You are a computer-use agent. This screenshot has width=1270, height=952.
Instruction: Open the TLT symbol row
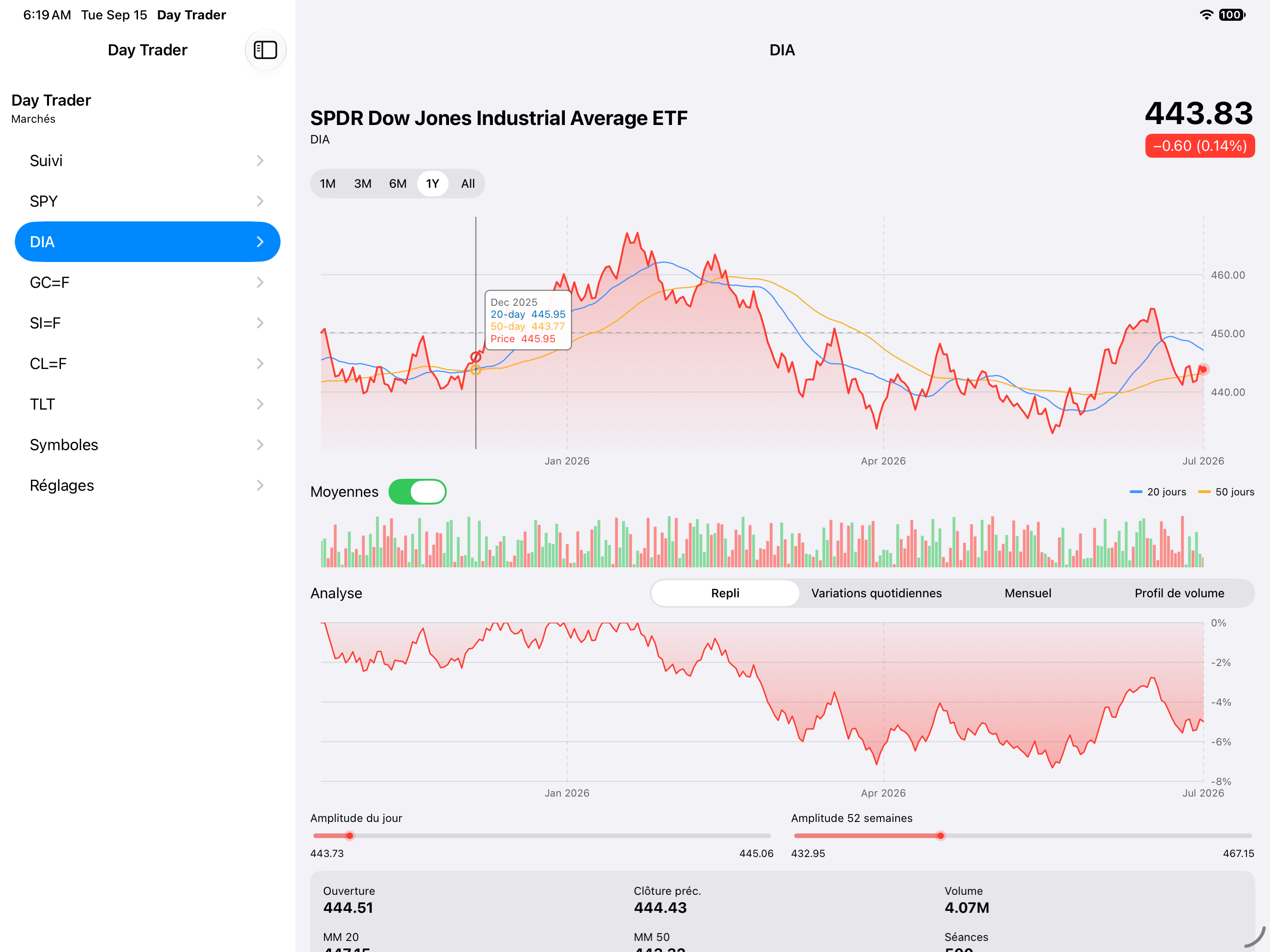pyautogui.click(x=148, y=404)
